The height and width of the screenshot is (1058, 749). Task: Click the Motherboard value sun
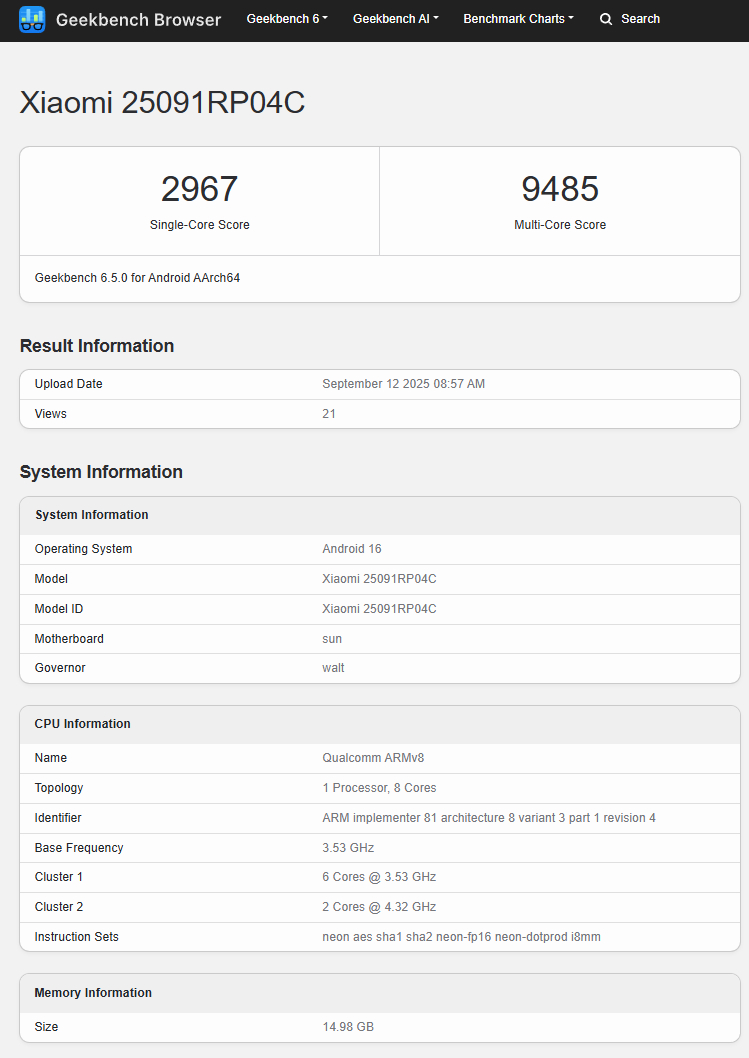pyautogui.click(x=332, y=639)
